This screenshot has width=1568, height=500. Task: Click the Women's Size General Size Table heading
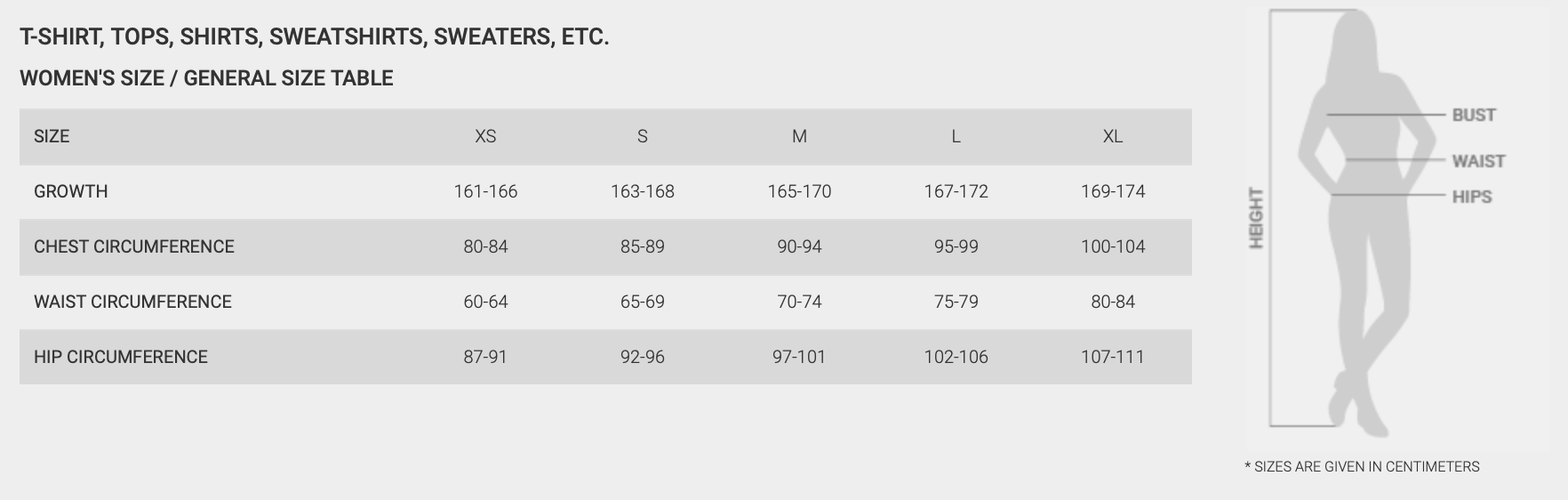pos(206,78)
